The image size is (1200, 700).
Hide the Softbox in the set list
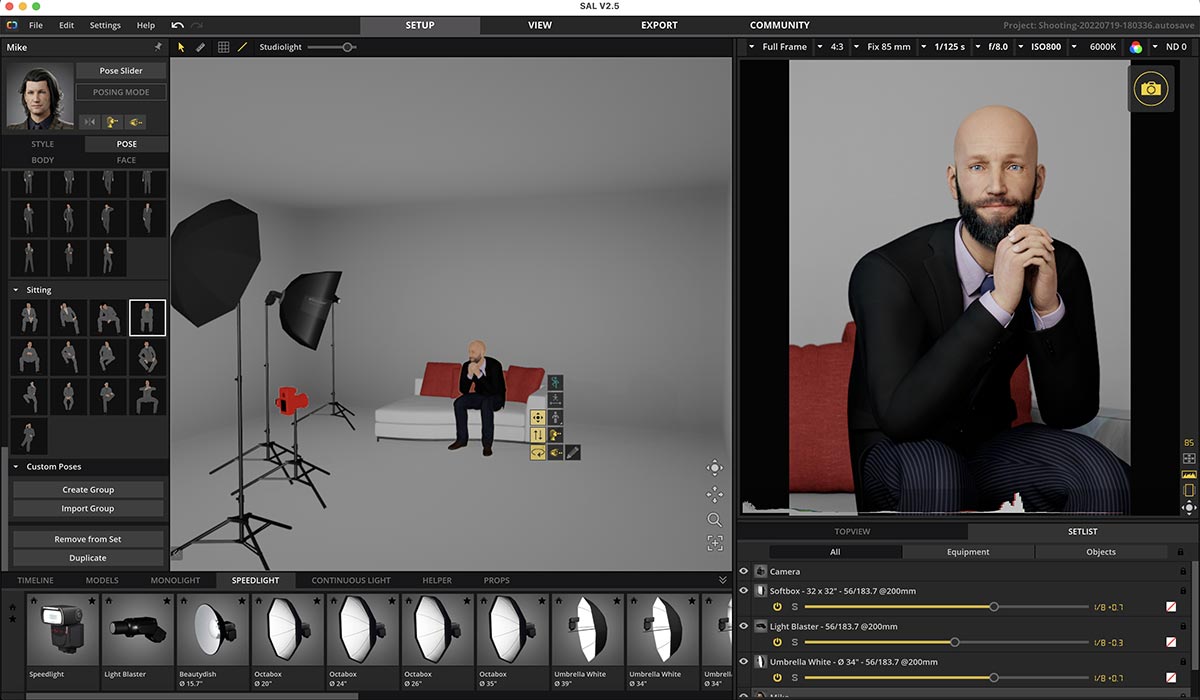click(x=743, y=591)
